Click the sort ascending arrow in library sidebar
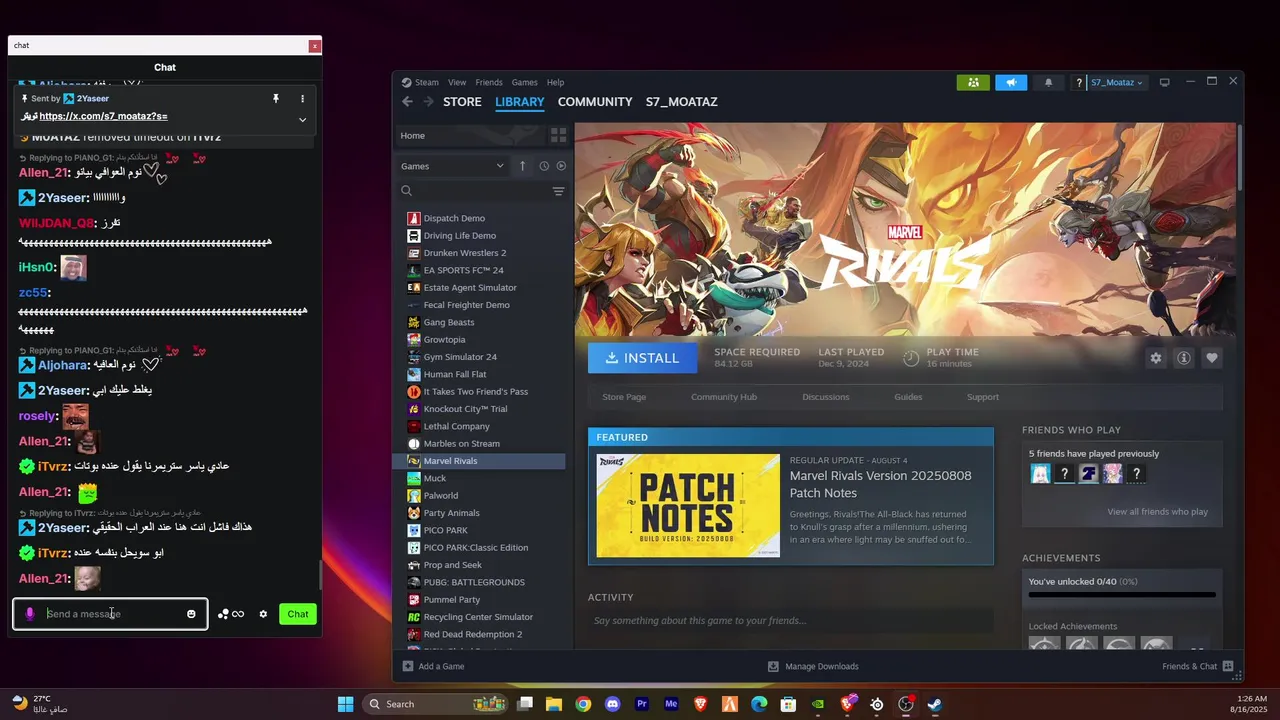Viewport: 1280px width, 720px height. coord(522,166)
